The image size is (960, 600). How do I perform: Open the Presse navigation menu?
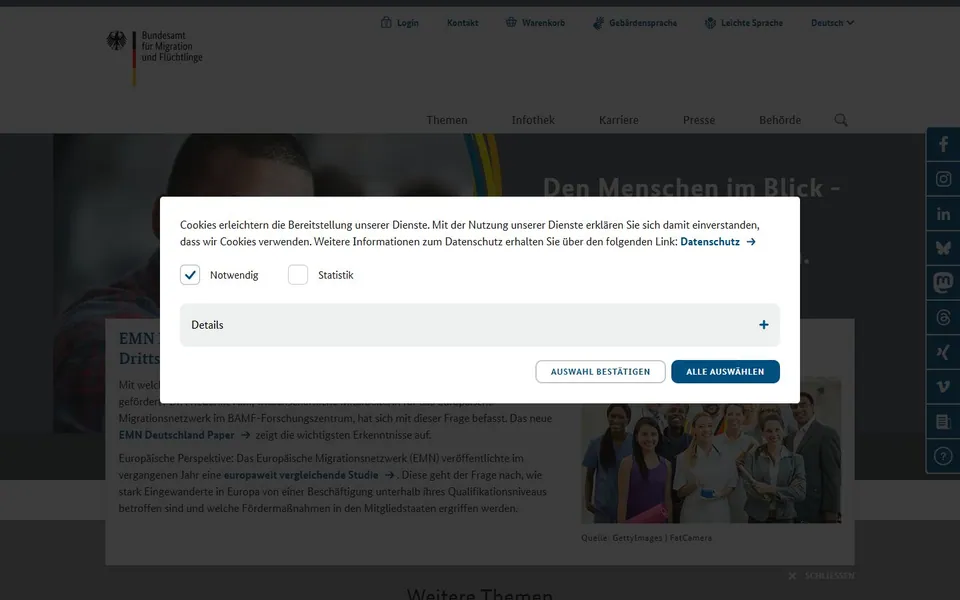(x=699, y=120)
